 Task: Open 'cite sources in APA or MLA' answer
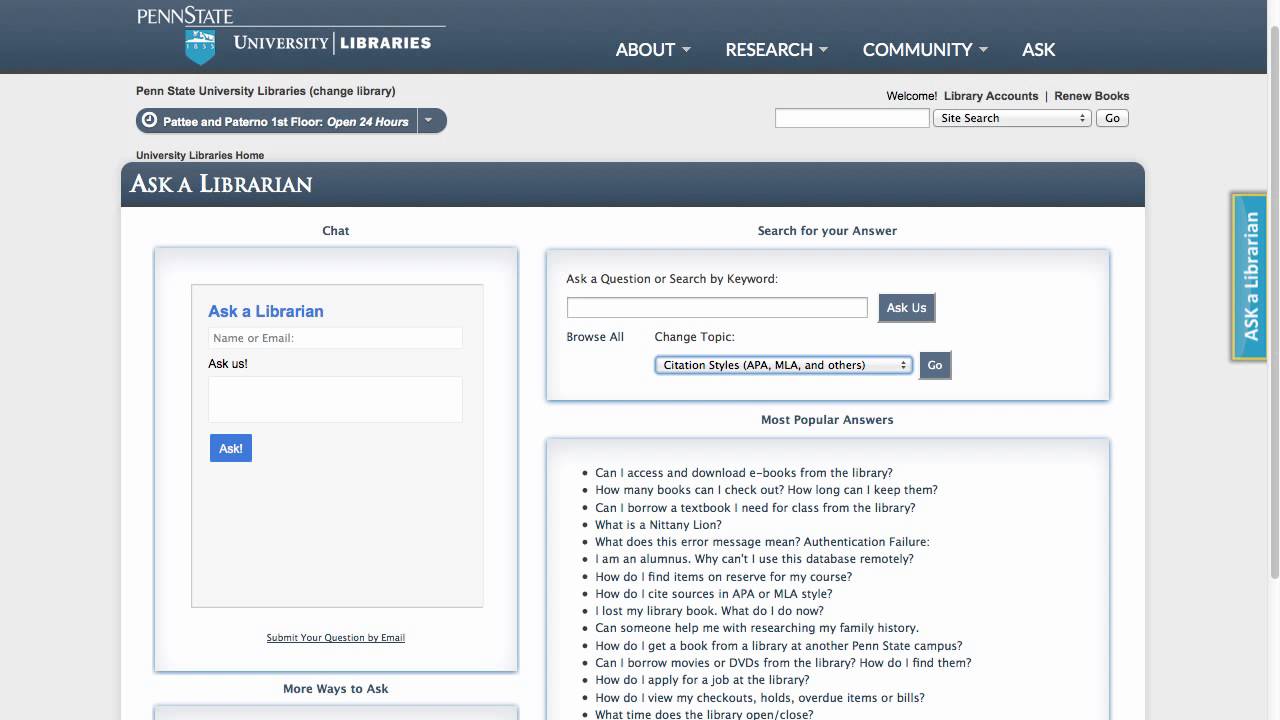714,594
